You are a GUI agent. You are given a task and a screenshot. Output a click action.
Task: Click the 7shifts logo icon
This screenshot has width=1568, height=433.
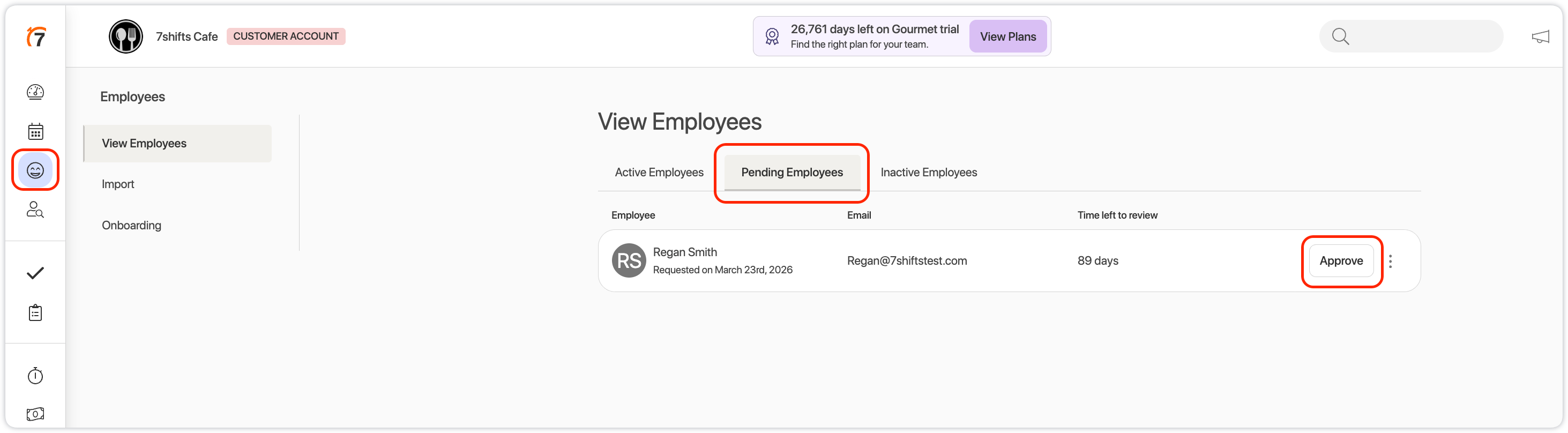[x=36, y=37]
